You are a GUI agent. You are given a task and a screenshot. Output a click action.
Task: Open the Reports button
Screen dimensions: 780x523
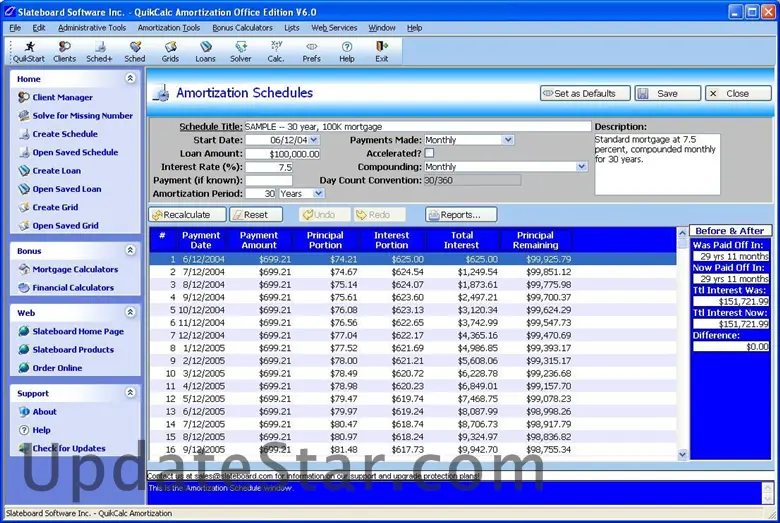461,215
